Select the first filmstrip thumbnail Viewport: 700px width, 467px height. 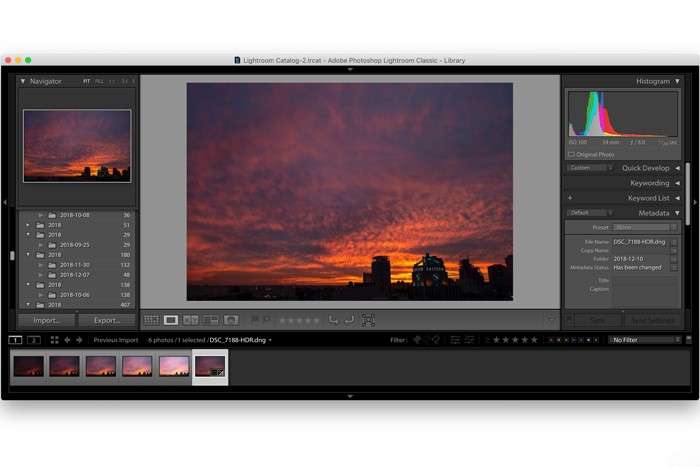pyautogui.click(x=28, y=366)
